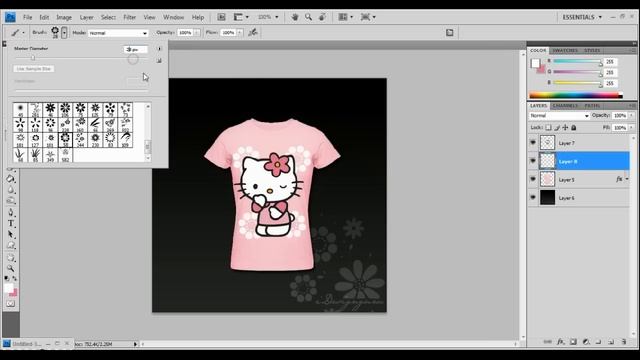Image resolution: width=640 pixels, height=360 pixels.
Task: Click the Photoshop logo icon
Action: (x=10, y=17)
